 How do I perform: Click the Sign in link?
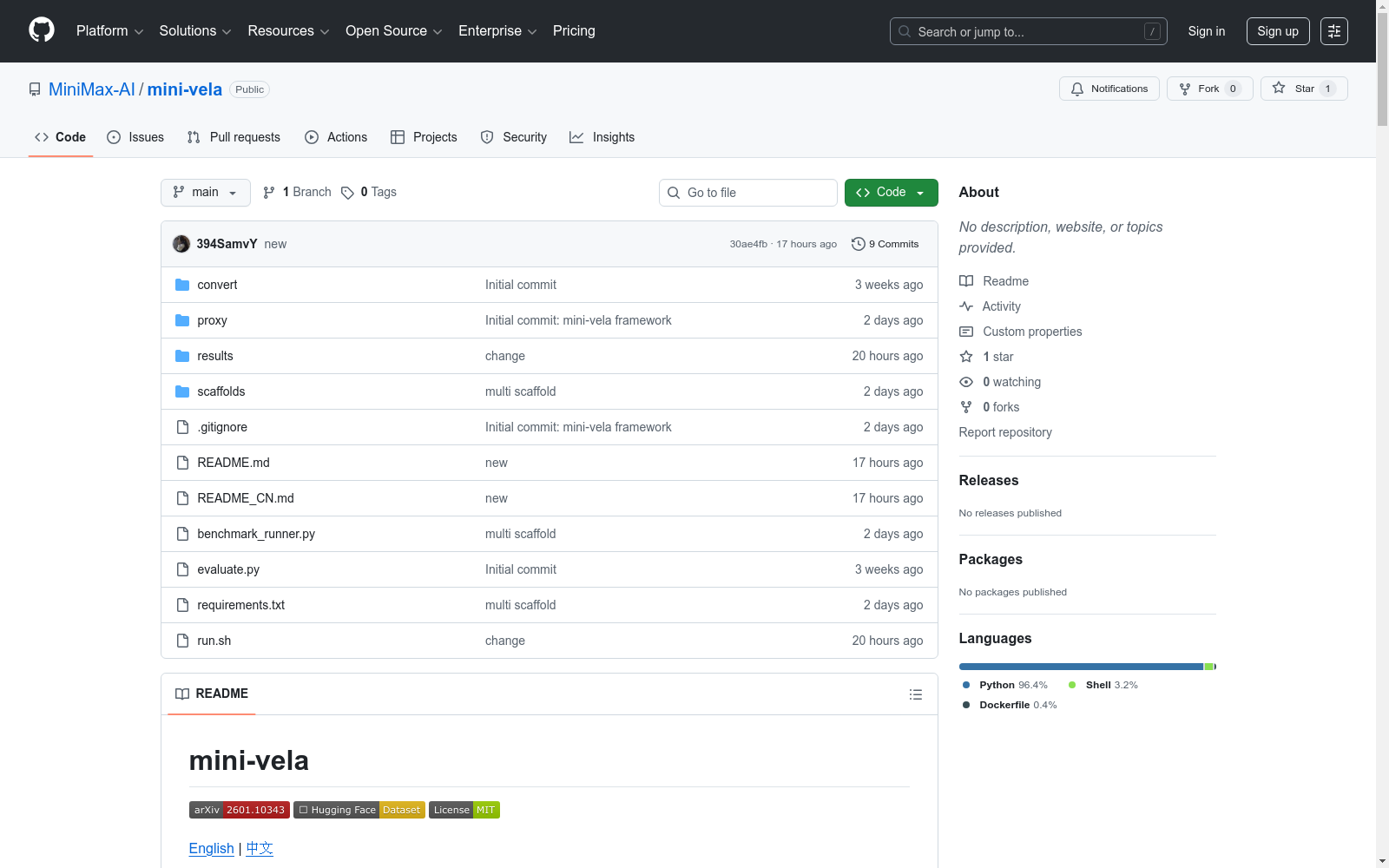pyautogui.click(x=1207, y=31)
